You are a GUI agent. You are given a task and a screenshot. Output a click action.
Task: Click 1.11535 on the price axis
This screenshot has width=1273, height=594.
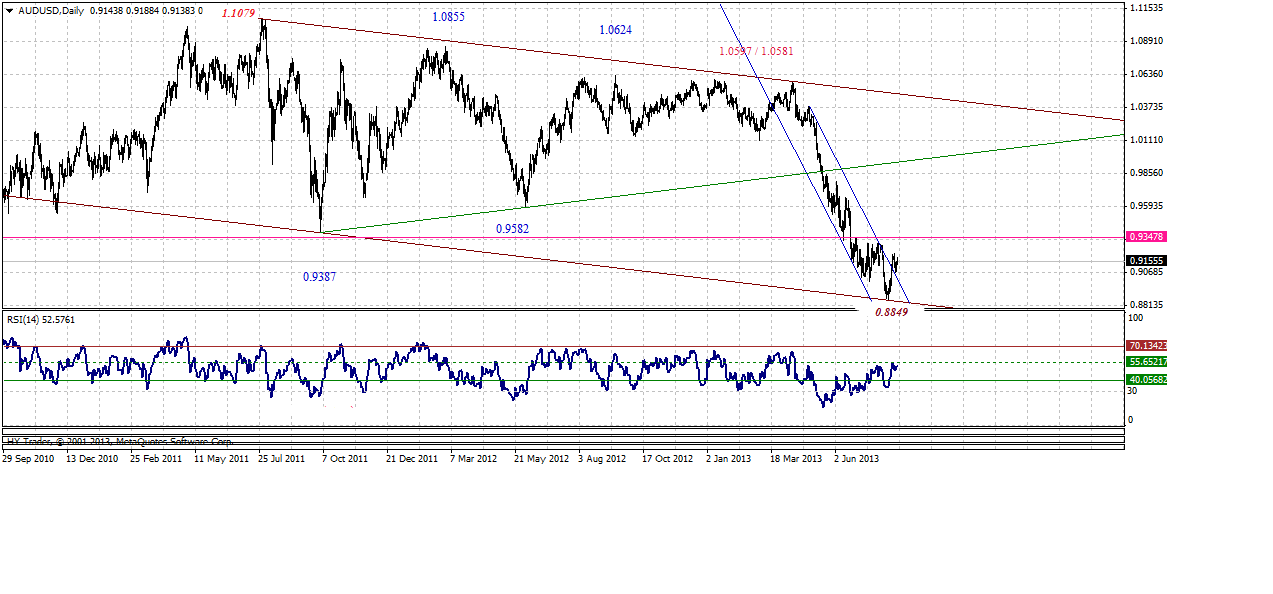click(x=1146, y=8)
